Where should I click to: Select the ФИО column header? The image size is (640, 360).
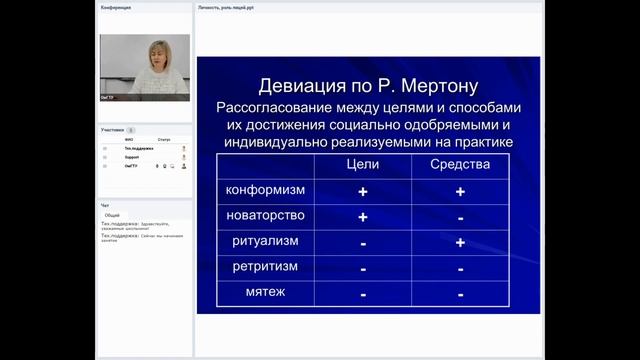point(129,140)
